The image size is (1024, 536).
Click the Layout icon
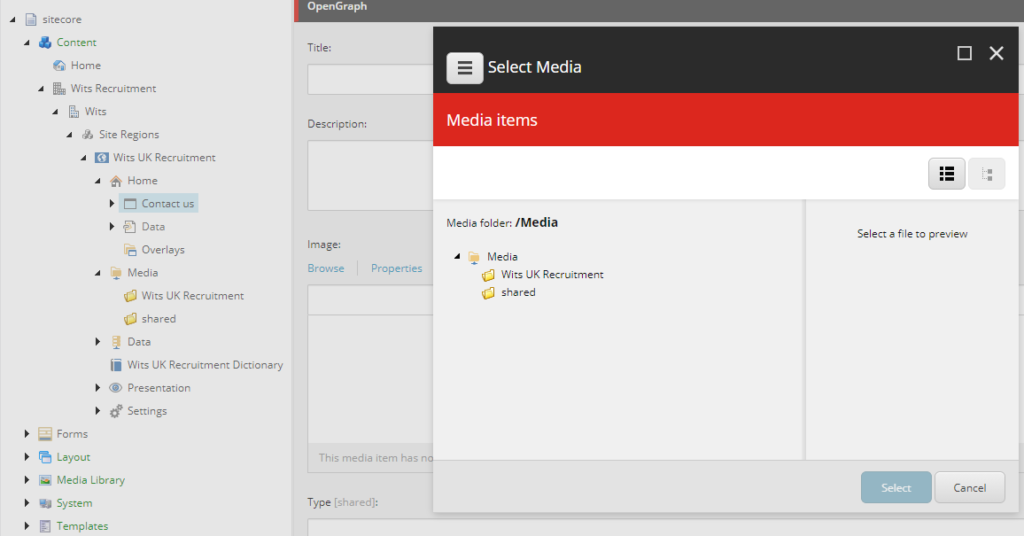[x=45, y=457]
